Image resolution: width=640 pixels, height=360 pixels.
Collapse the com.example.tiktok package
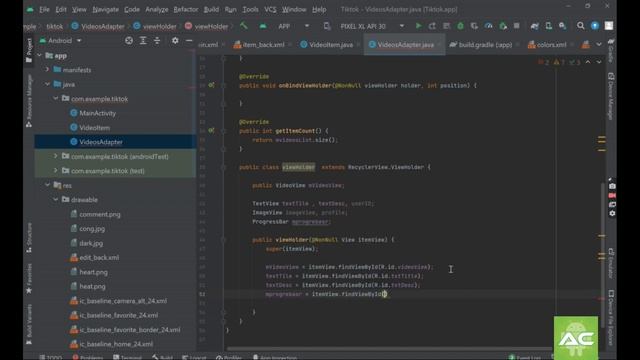[x=56, y=98]
